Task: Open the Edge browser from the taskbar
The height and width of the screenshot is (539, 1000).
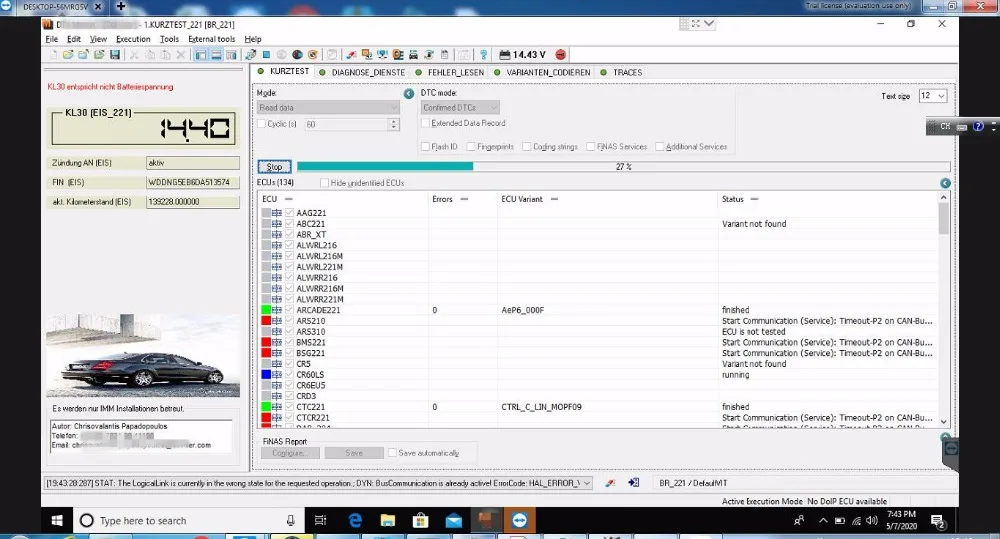Action: [355, 521]
